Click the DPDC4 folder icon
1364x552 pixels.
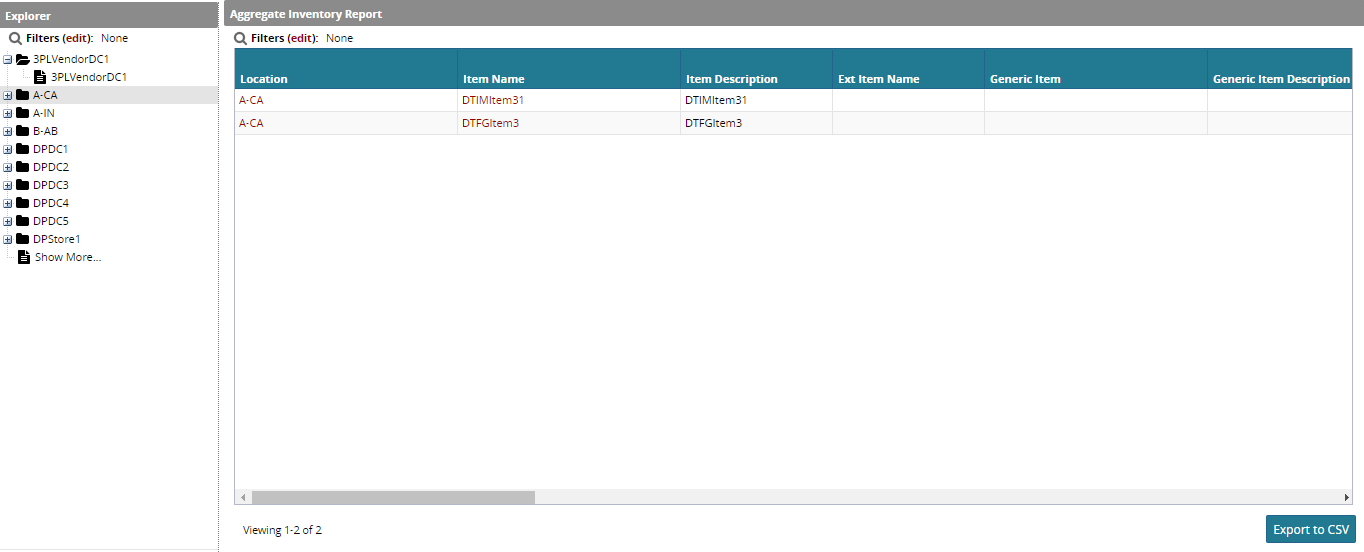pyautogui.click(x=23, y=203)
